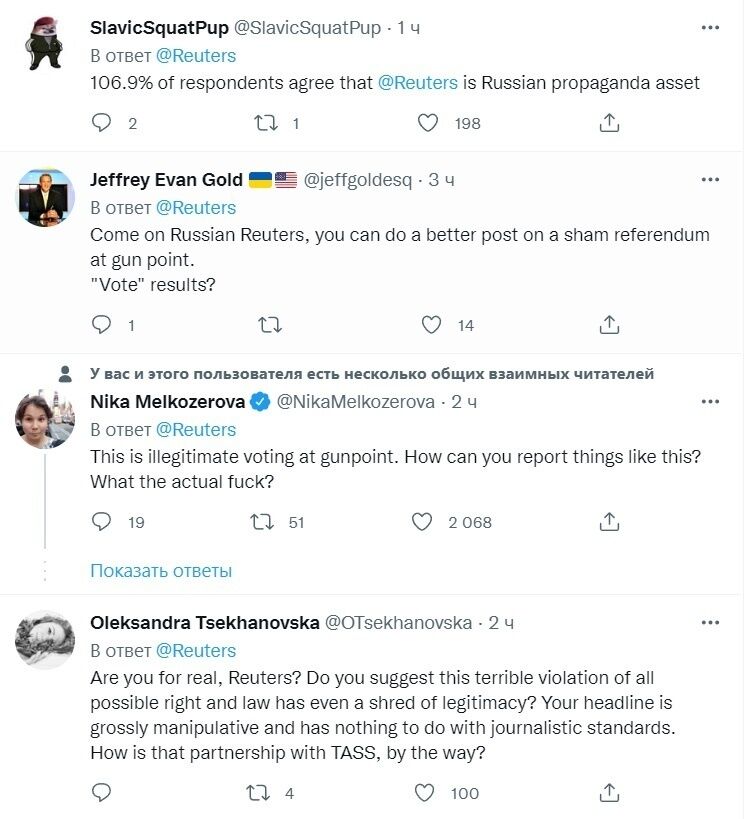Click @Reuters link under Oleksandra's name
Viewport: 745px width, 819px height.
click(196, 650)
